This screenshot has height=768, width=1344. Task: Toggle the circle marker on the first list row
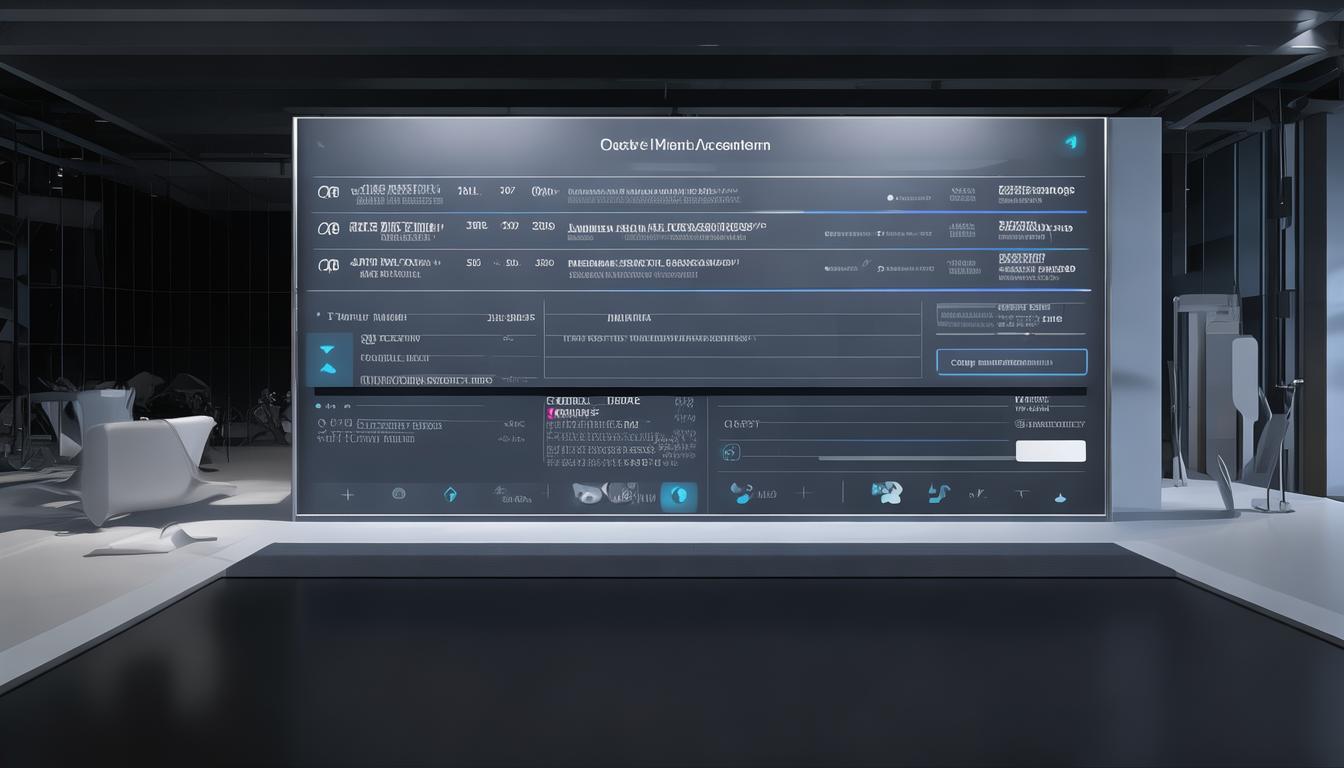pyautogui.click(x=327, y=190)
